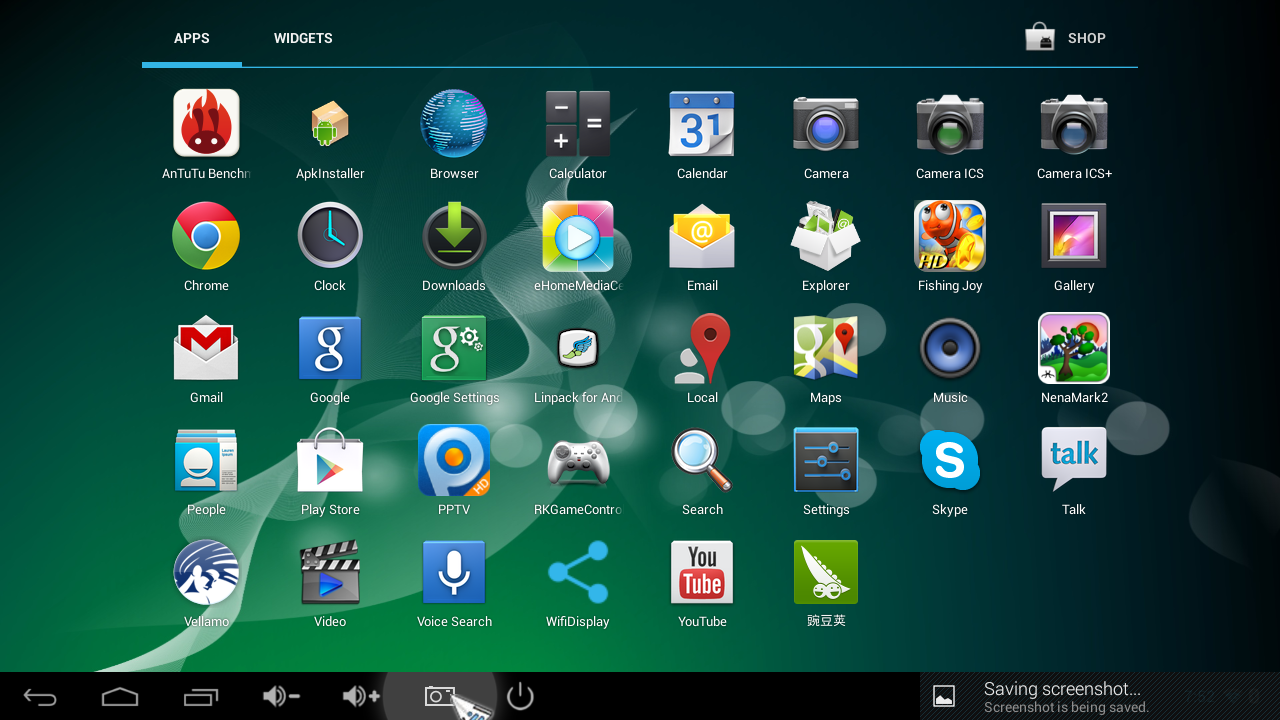This screenshot has width=1280, height=720.
Task: Open the Camera ICS app
Action: point(950,124)
